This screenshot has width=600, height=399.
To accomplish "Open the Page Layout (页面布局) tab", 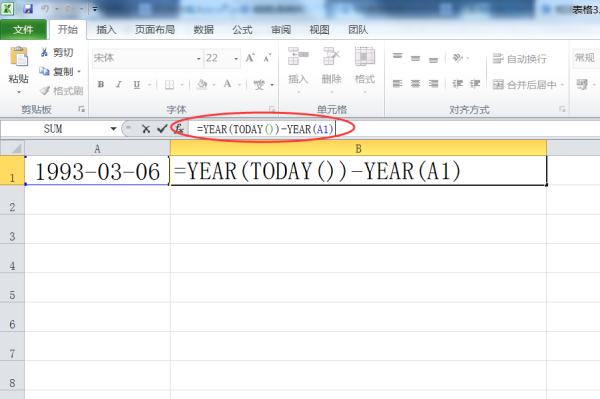I will 155,29.
